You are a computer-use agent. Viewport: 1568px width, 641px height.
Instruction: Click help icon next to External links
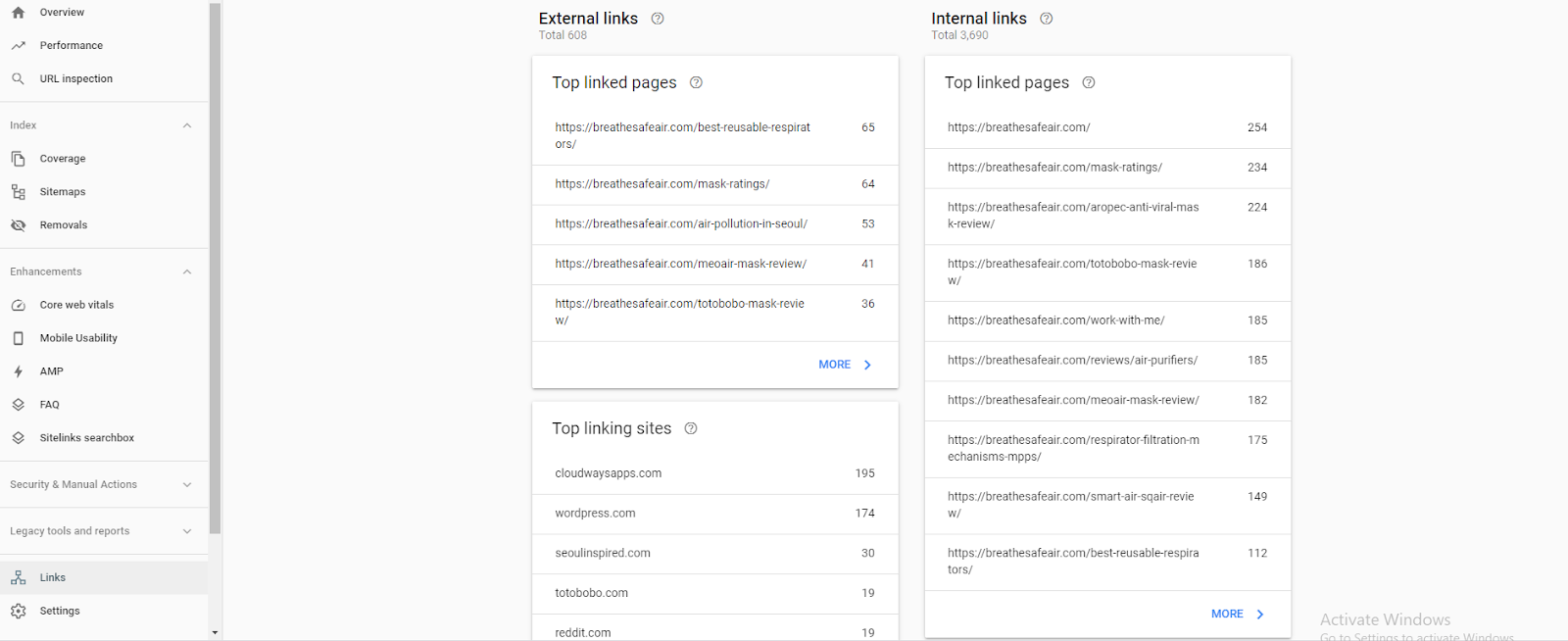(658, 19)
